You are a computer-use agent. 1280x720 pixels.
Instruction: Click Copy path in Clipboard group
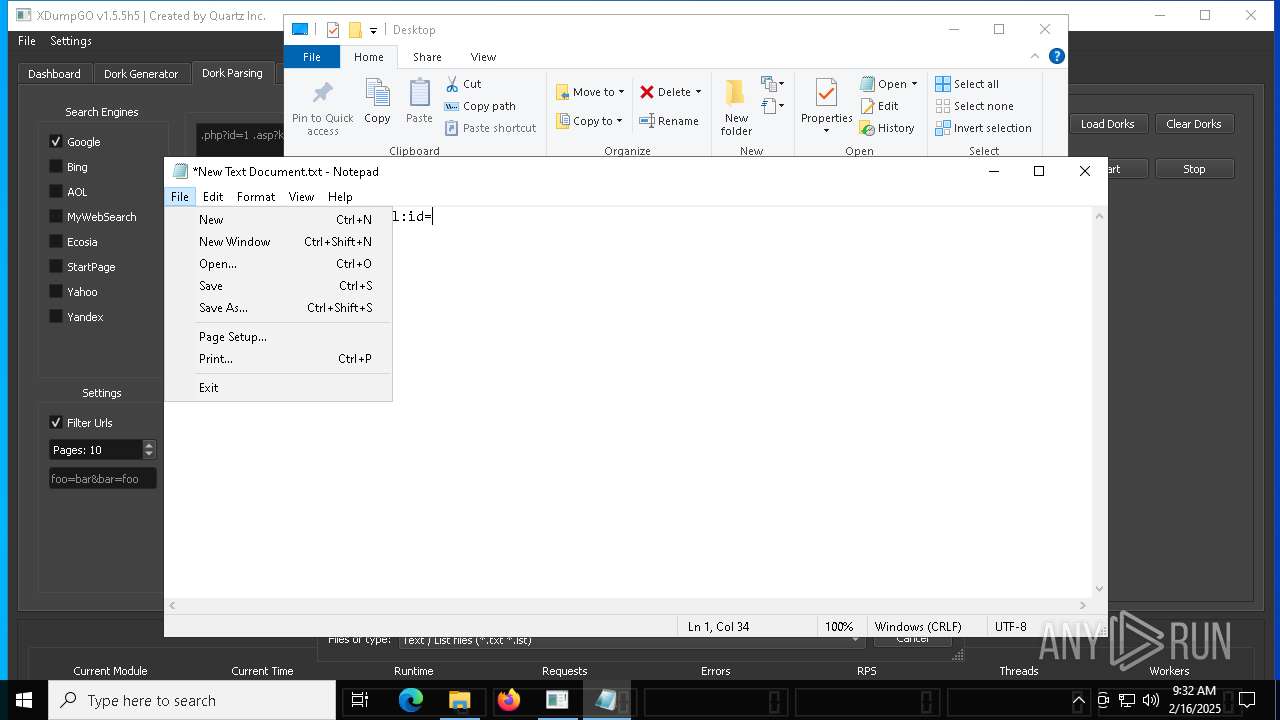480,106
